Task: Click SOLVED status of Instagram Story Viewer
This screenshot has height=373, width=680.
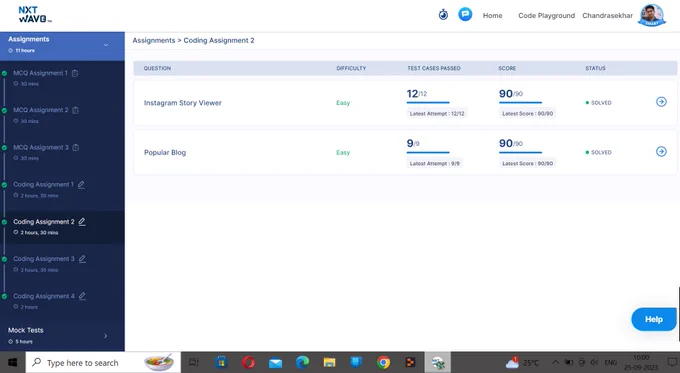Action: (598, 103)
